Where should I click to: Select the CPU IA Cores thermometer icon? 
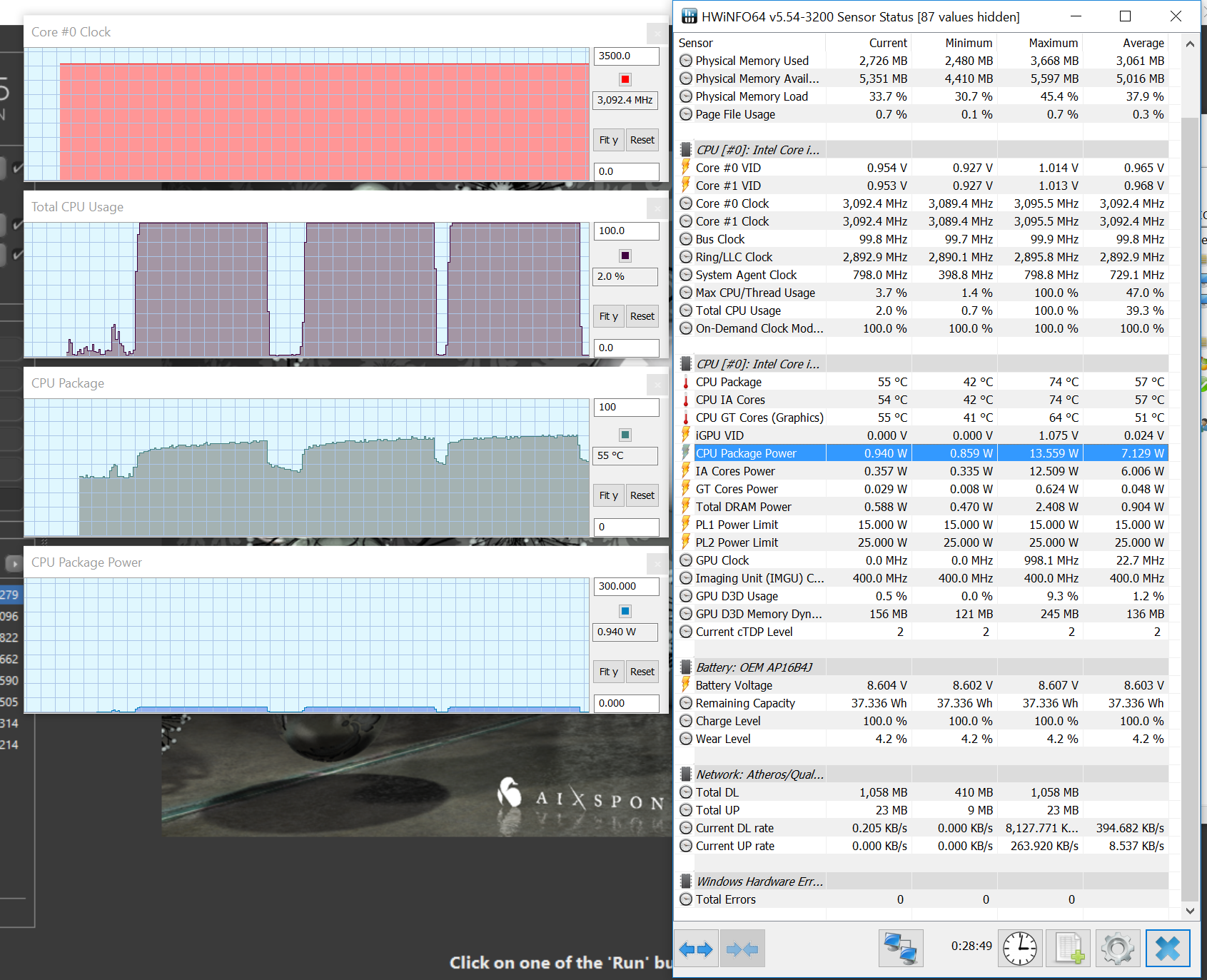coord(686,400)
